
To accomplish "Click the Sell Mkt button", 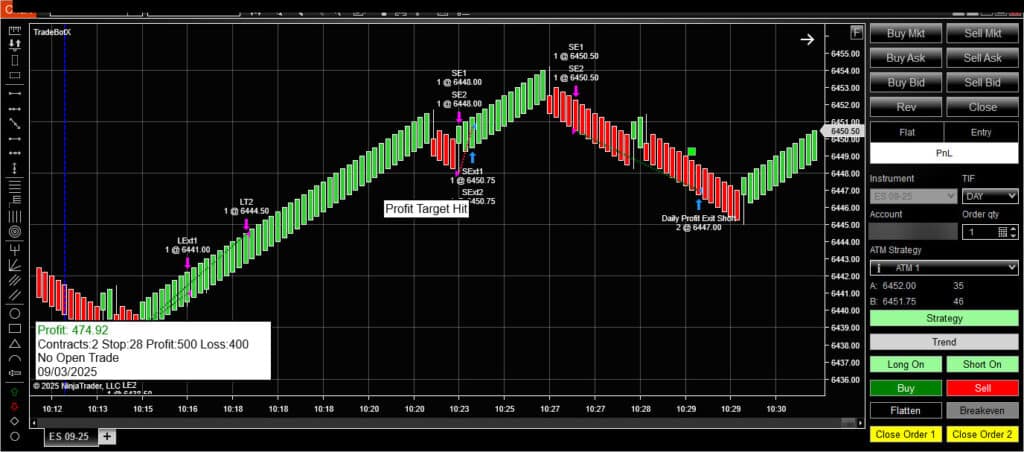I will pyautogui.click(x=982, y=33).
